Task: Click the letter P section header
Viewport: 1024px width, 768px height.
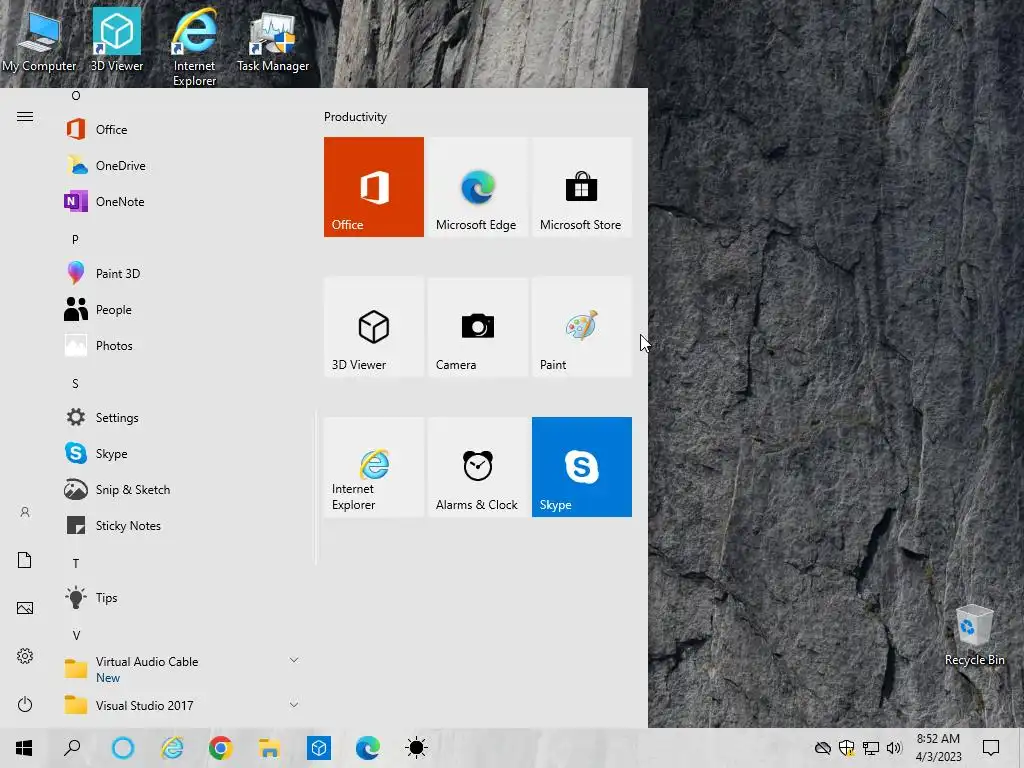Action: pyautogui.click(x=76, y=240)
